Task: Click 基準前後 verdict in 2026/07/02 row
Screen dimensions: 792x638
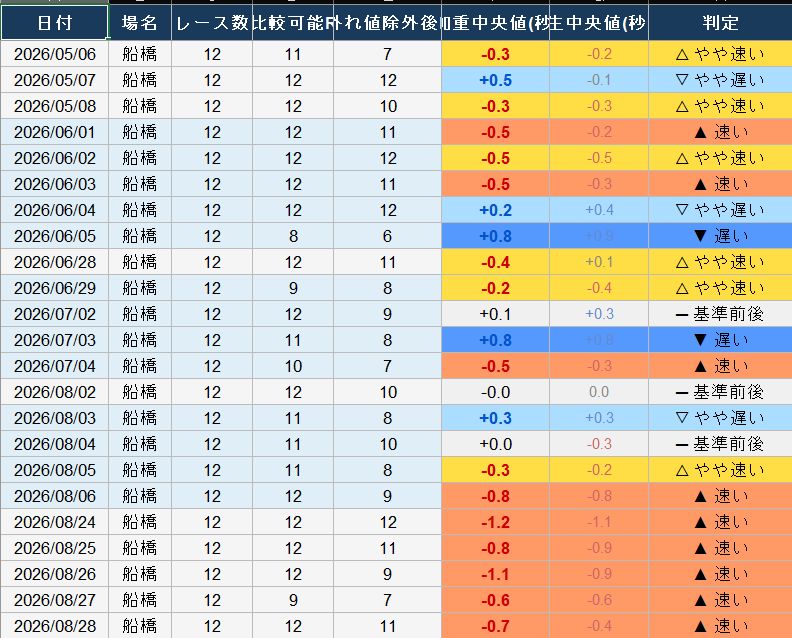Action: (720, 314)
